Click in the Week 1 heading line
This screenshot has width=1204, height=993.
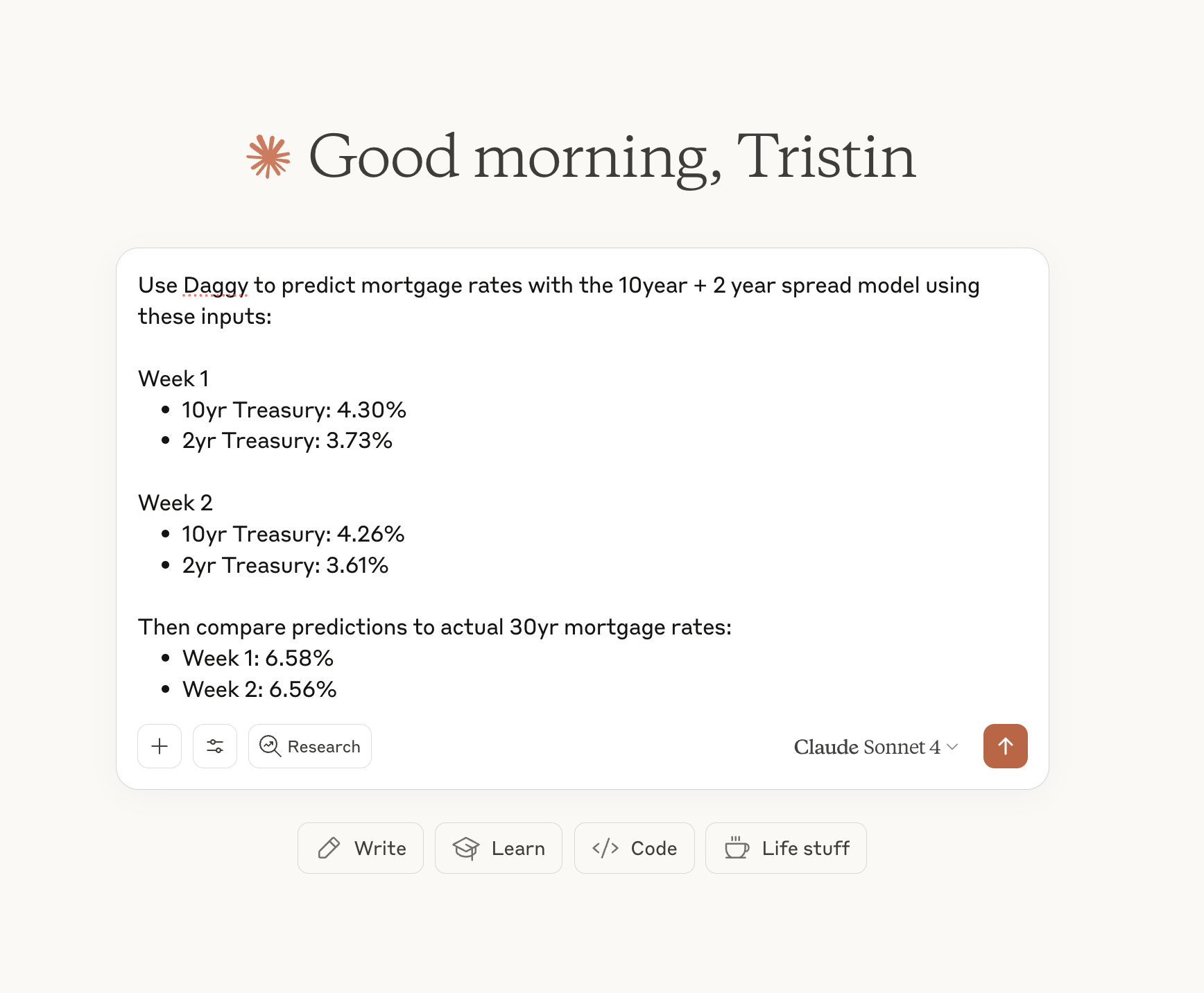pyautogui.click(x=173, y=379)
